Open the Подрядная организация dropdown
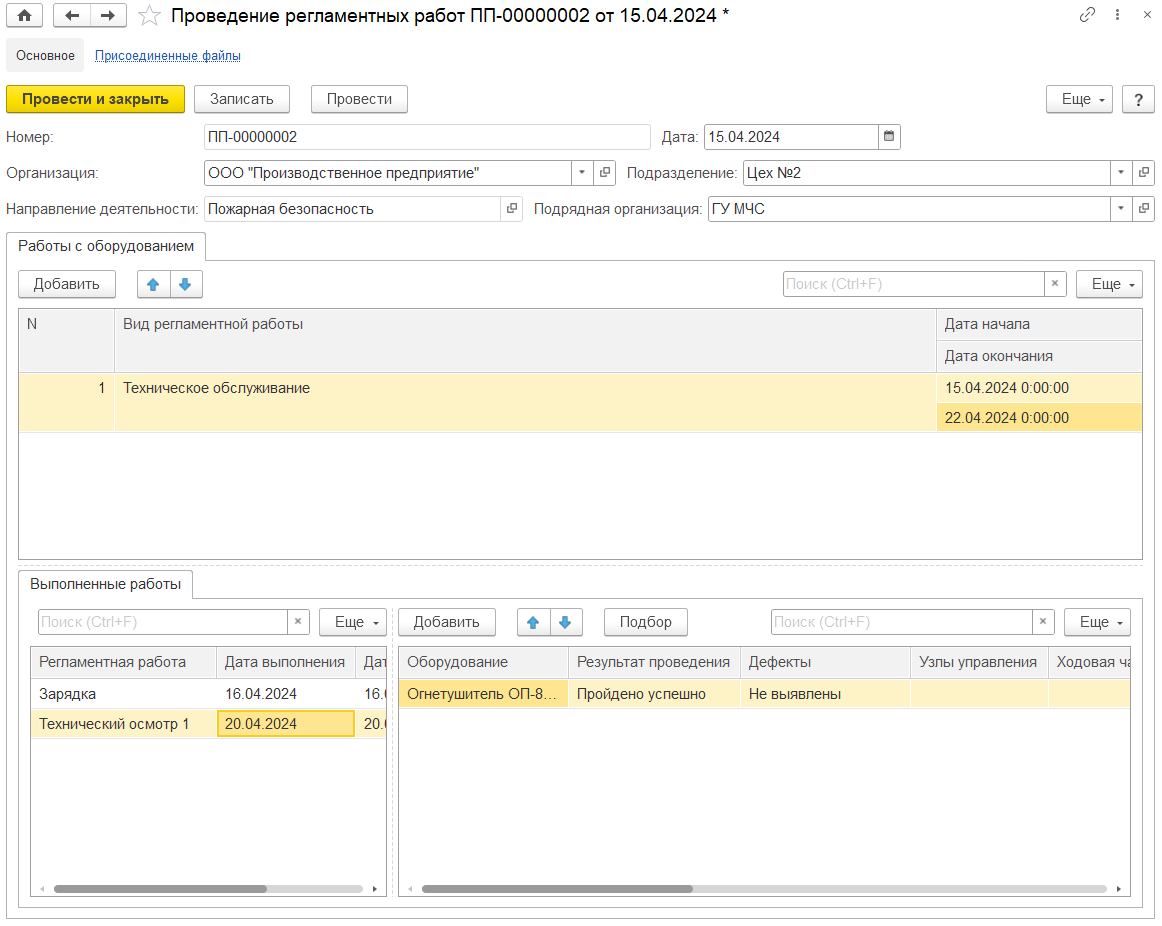 click(x=1120, y=209)
